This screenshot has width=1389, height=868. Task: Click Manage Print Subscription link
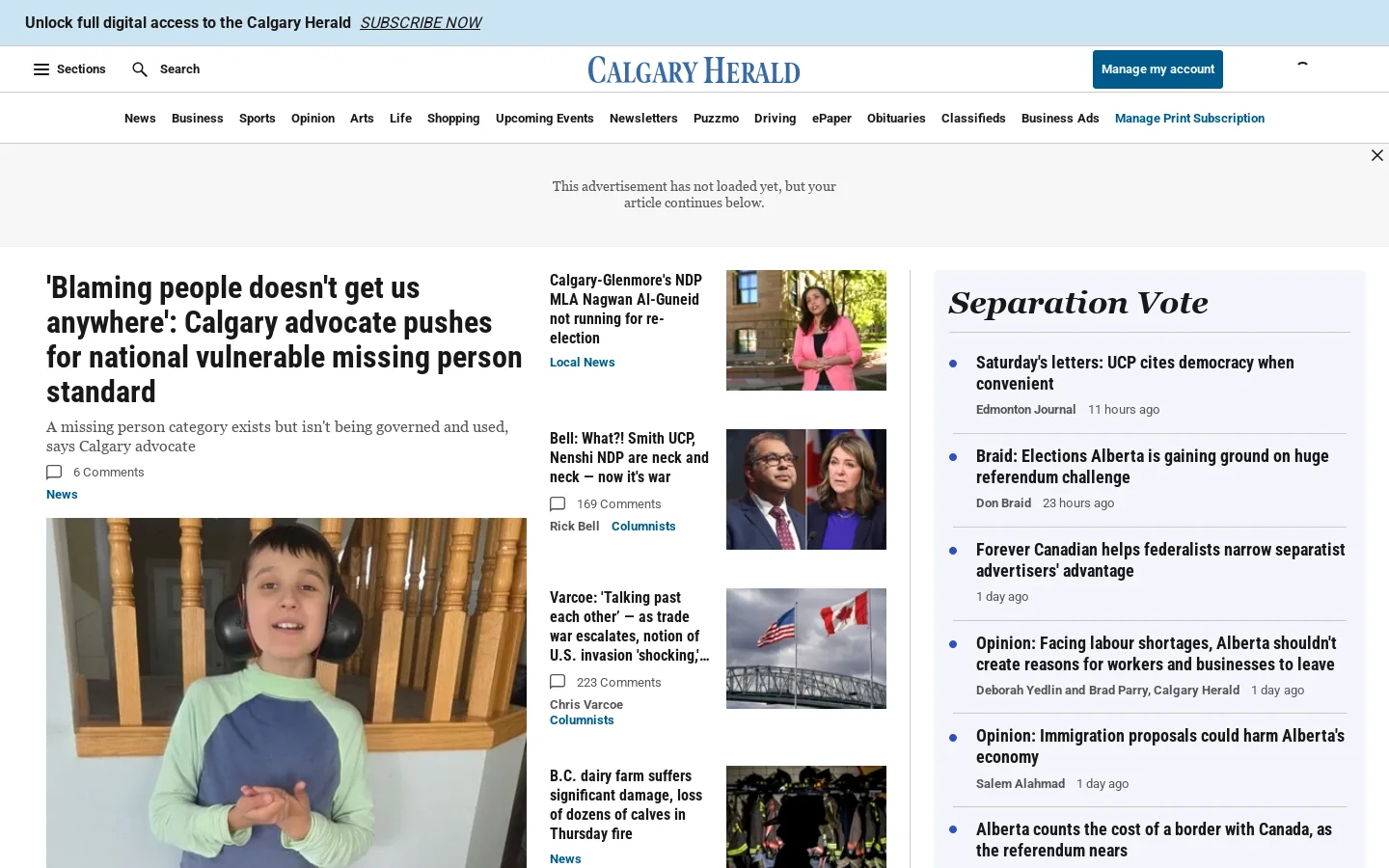(x=1189, y=119)
